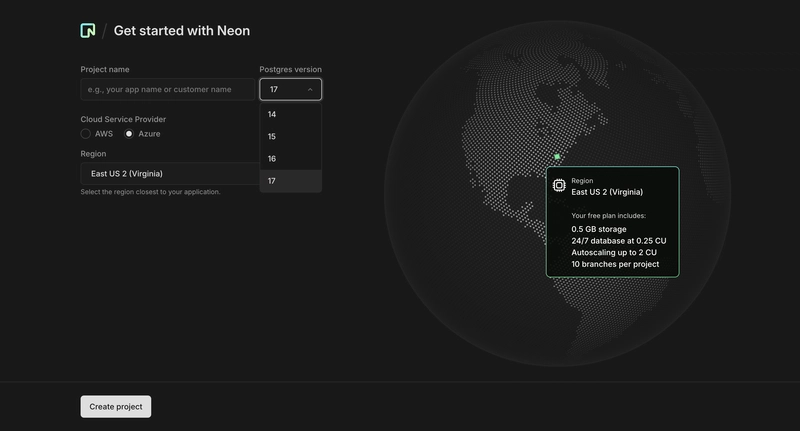Image resolution: width=800 pixels, height=431 pixels.
Task: Click the Neon logo icon
Action: 88,31
